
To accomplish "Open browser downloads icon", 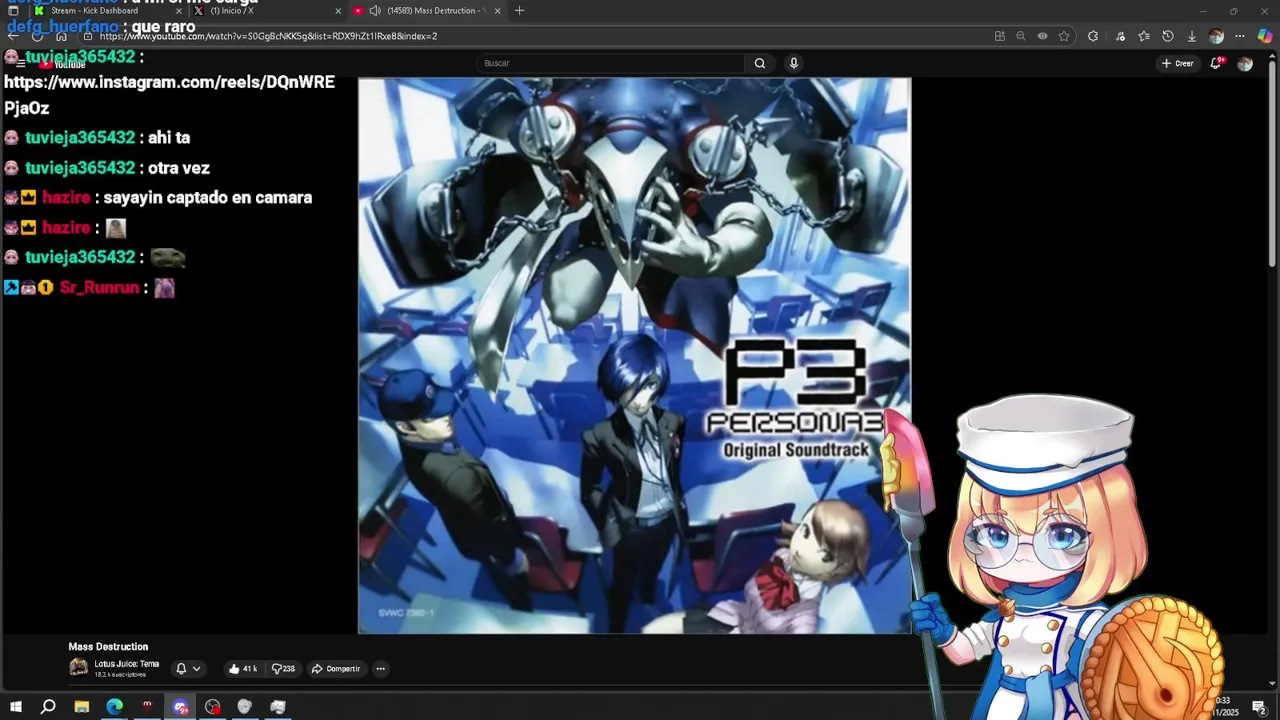I will (1192, 36).
